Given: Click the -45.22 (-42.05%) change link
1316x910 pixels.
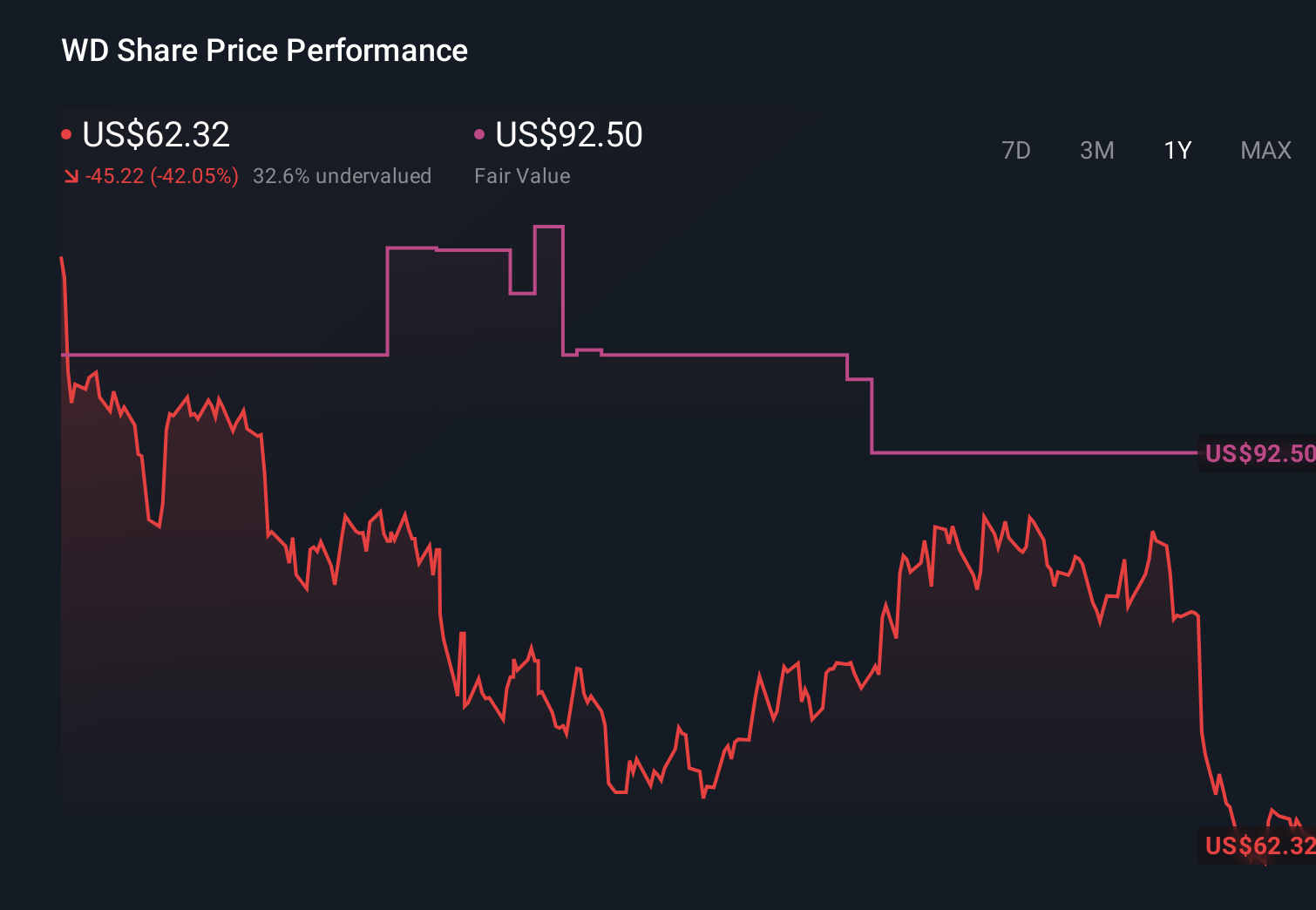Looking at the screenshot, I should [162, 175].
